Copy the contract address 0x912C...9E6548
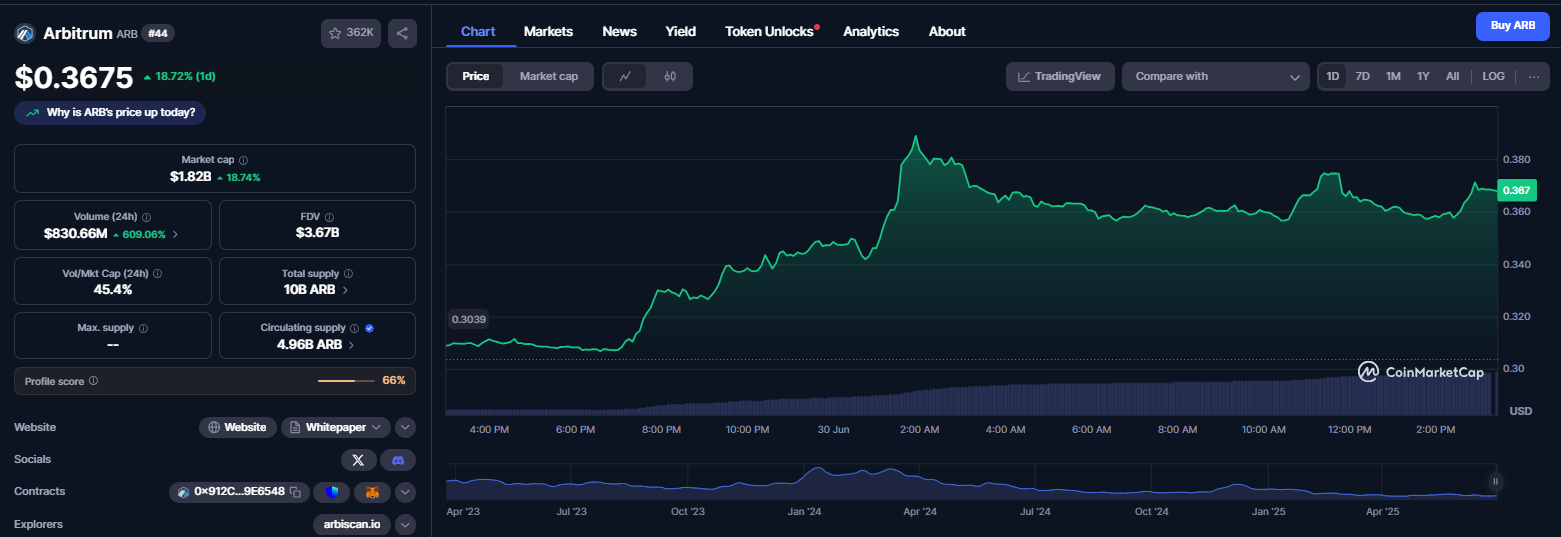 (x=295, y=492)
